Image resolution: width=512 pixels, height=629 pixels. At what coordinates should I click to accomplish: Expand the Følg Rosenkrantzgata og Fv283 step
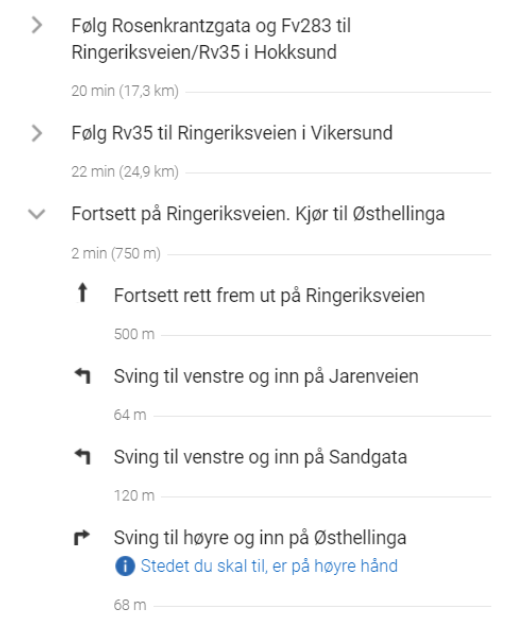[x=37, y=25]
